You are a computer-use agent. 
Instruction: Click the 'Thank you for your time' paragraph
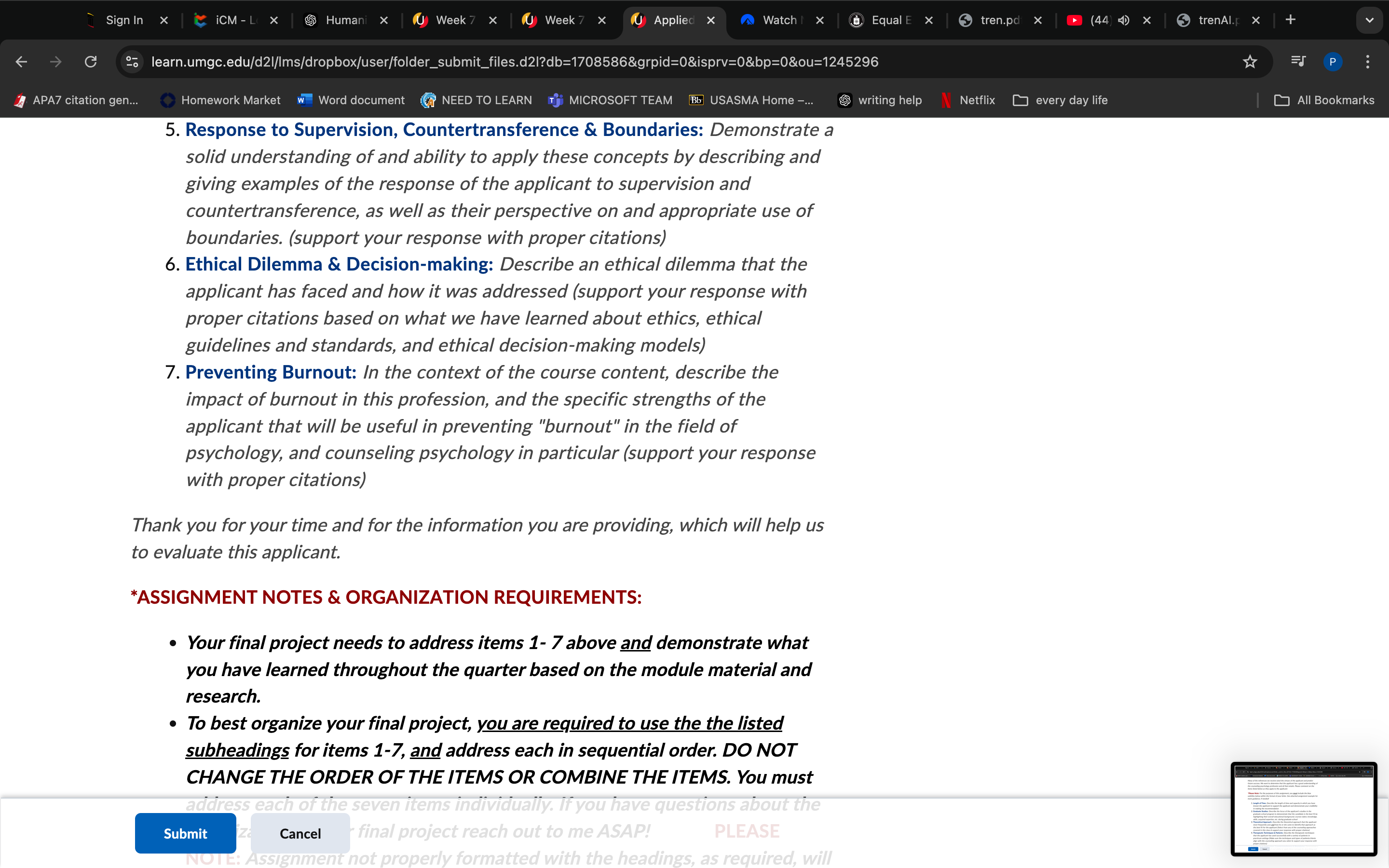tap(477, 539)
